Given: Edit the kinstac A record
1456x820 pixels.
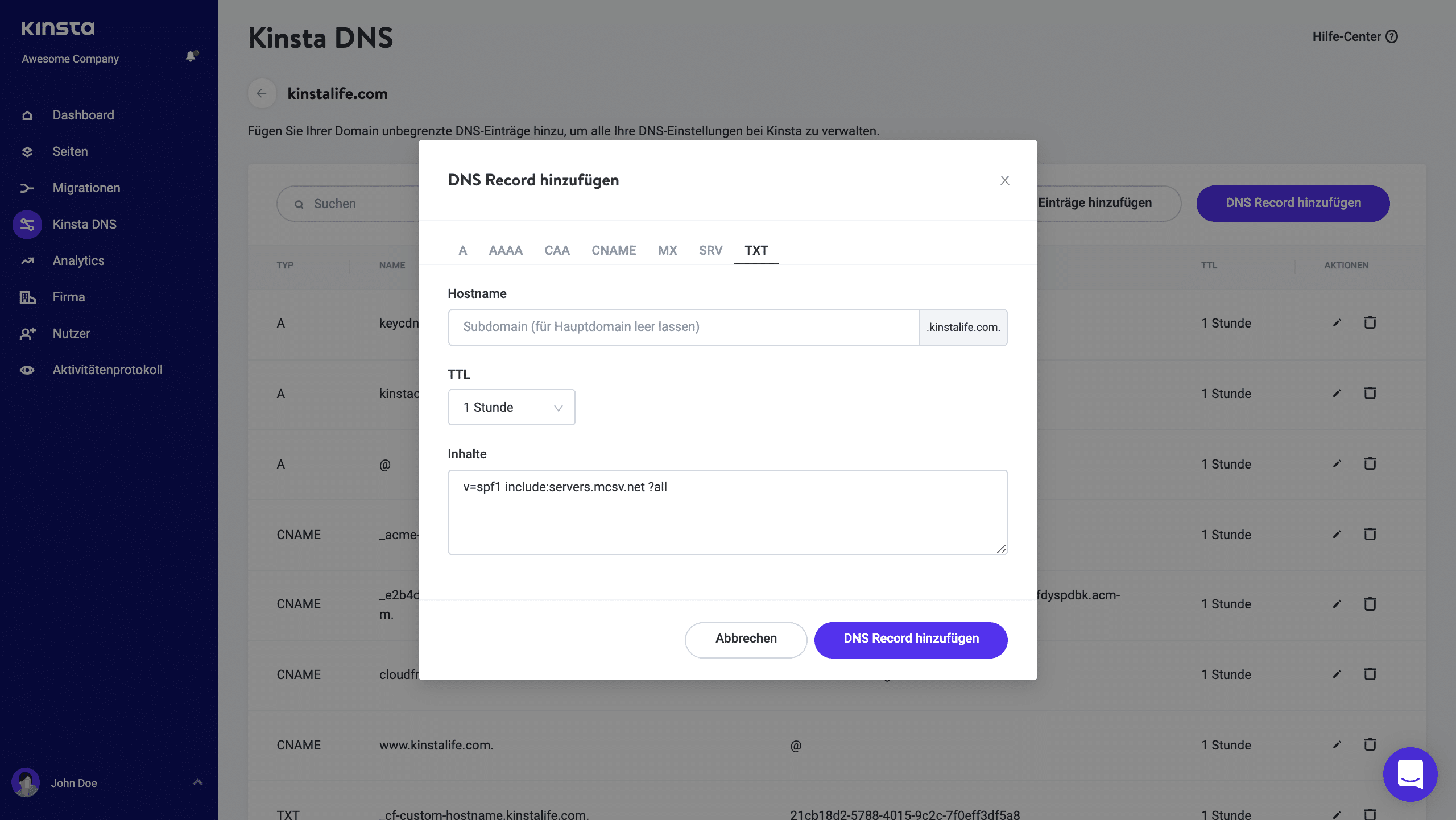Looking at the screenshot, I should 1337,394.
